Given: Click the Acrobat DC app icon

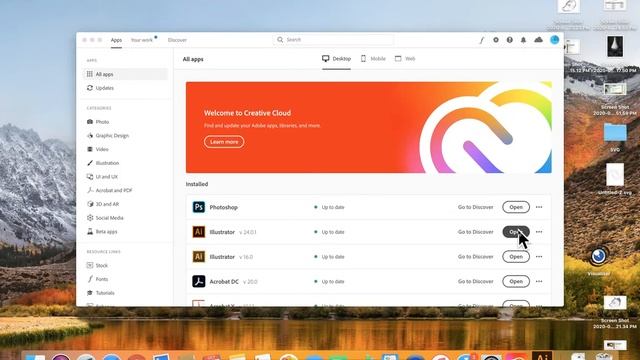Looking at the screenshot, I should pyautogui.click(x=199, y=281).
